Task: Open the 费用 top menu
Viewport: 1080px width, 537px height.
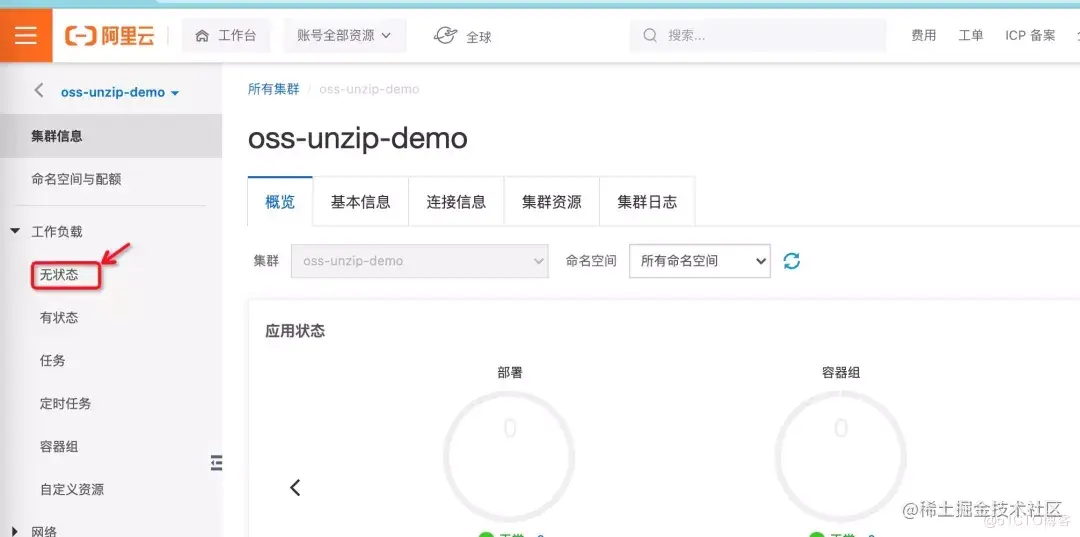Action: pos(924,36)
